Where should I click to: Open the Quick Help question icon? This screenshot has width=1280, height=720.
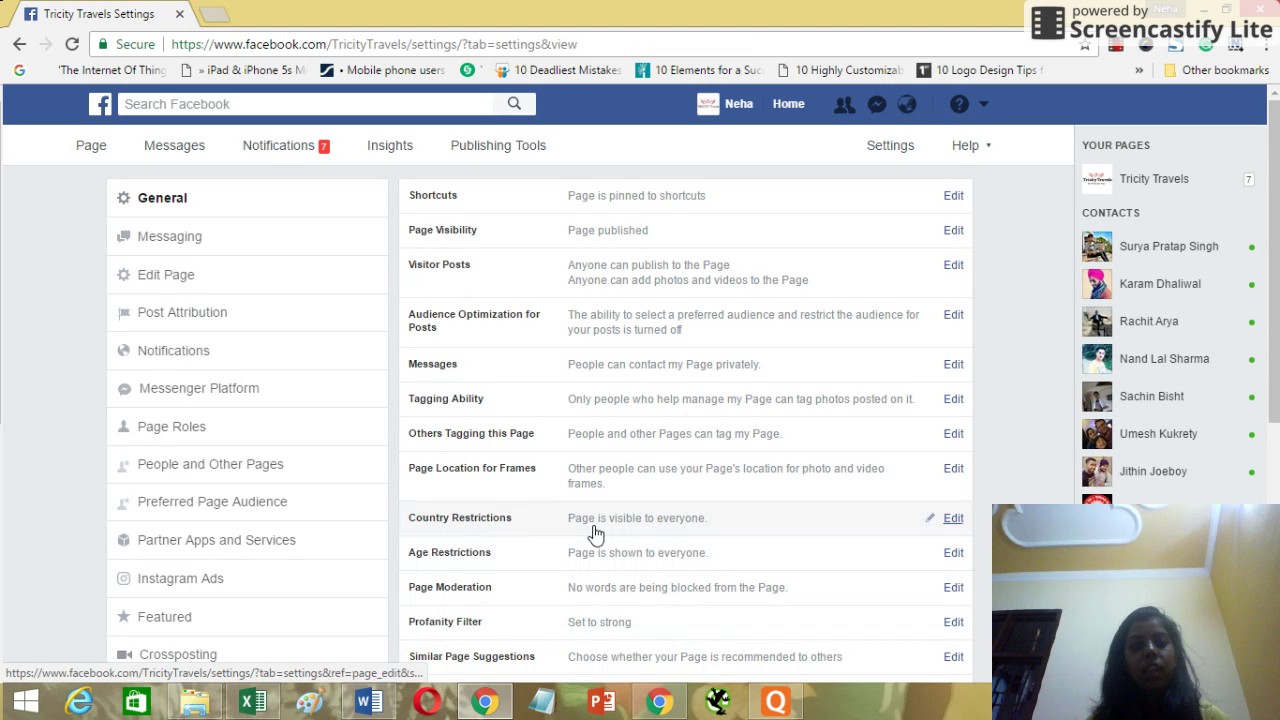pos(959,104)
